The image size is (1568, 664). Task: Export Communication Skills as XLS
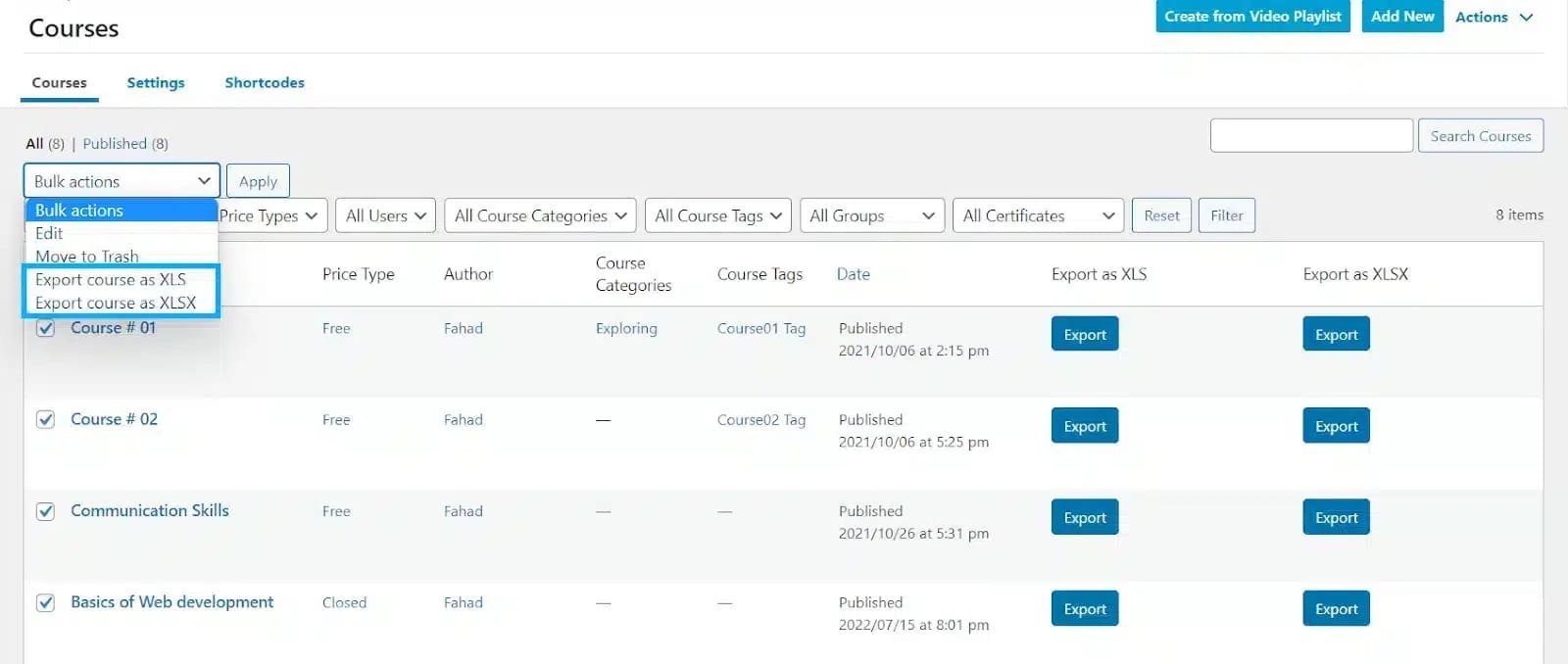(x=1085, y=517)
